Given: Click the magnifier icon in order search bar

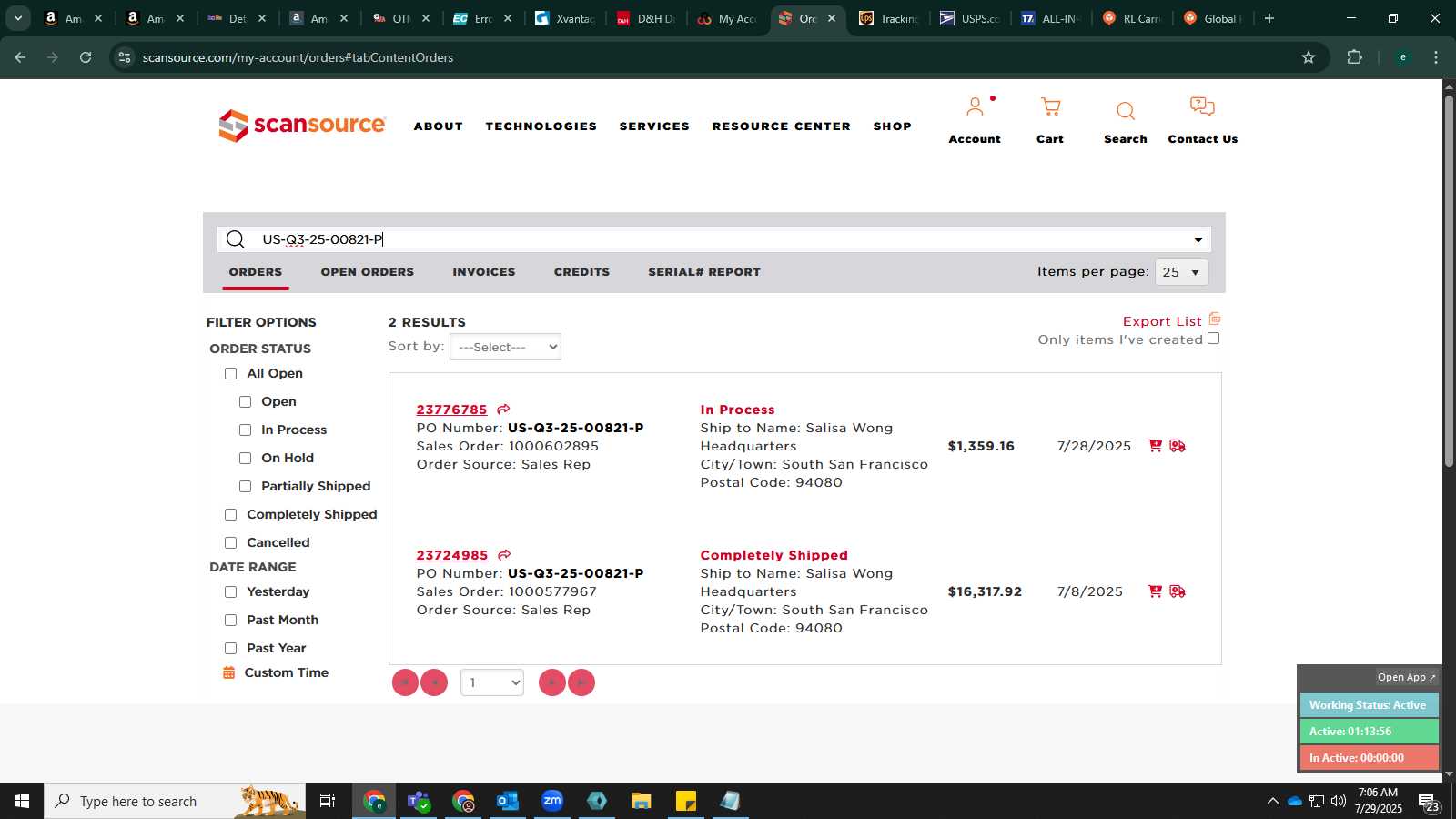Looking at the screenshot, I should coord(236,239).
